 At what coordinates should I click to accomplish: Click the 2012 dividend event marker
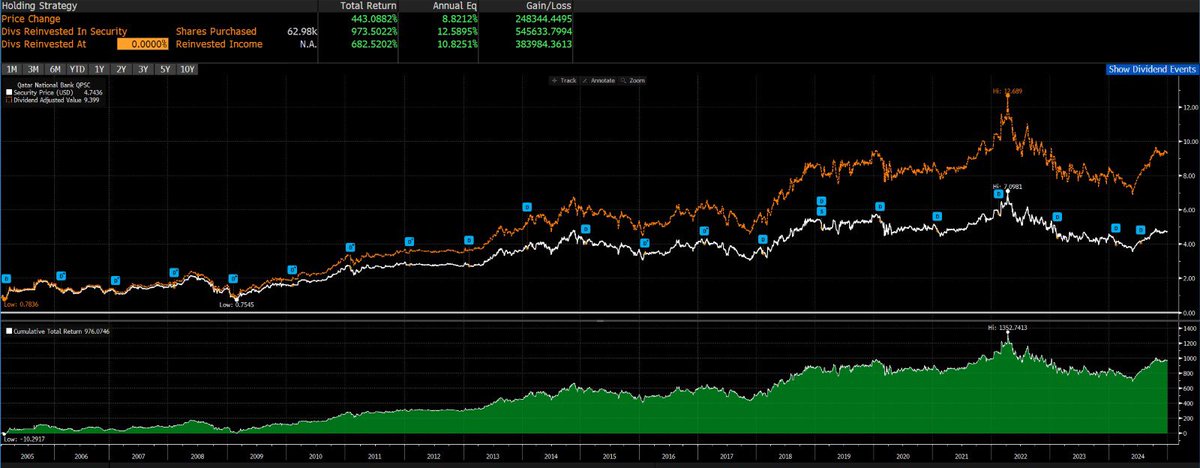(409, 240)
